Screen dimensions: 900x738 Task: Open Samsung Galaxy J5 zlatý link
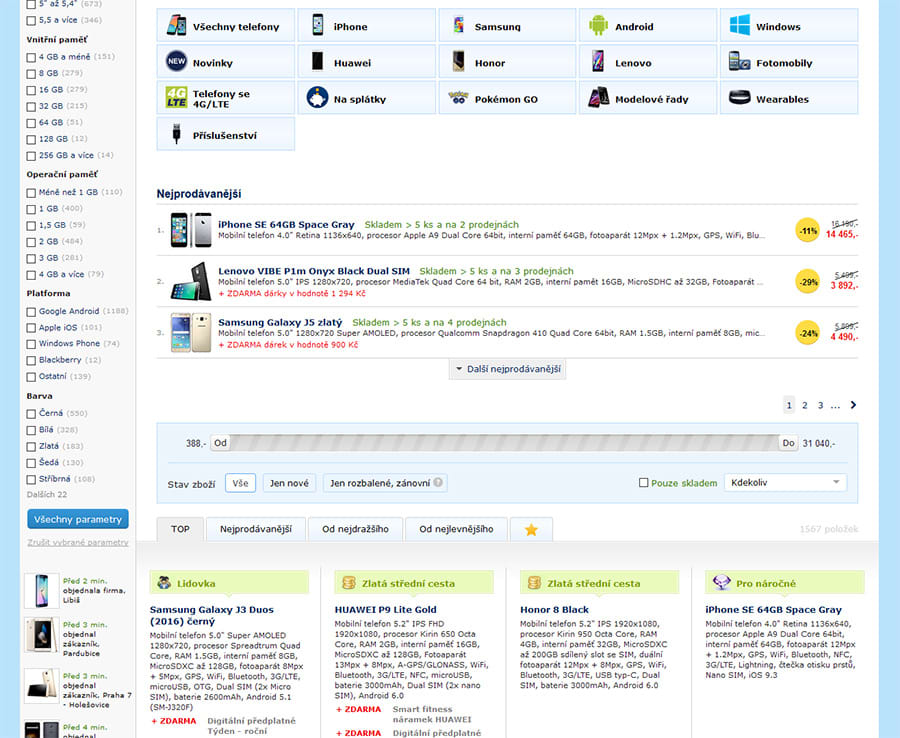click(280, 323)
